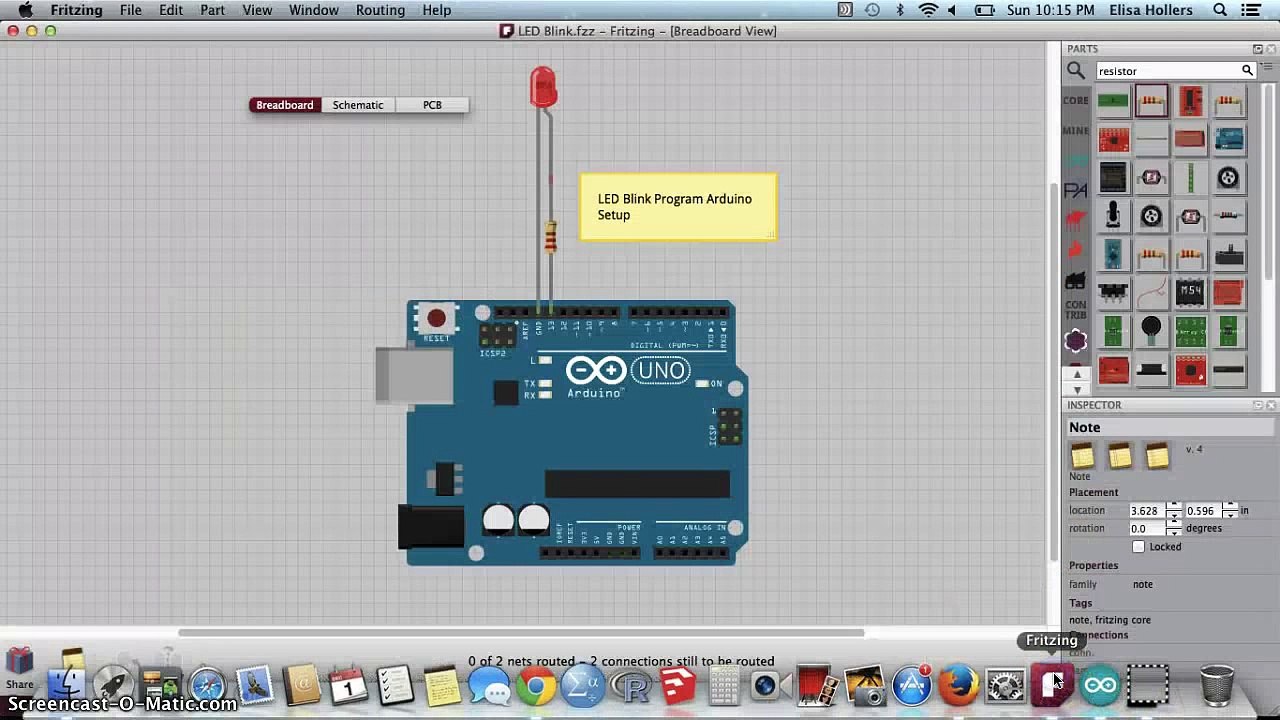Open the Trash in the Dock
1280x720 pixels.
click(1217, 686)
